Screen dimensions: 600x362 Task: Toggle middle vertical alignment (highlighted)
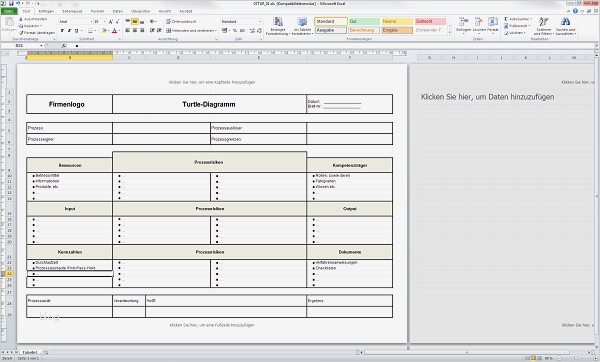click(135, 22)
